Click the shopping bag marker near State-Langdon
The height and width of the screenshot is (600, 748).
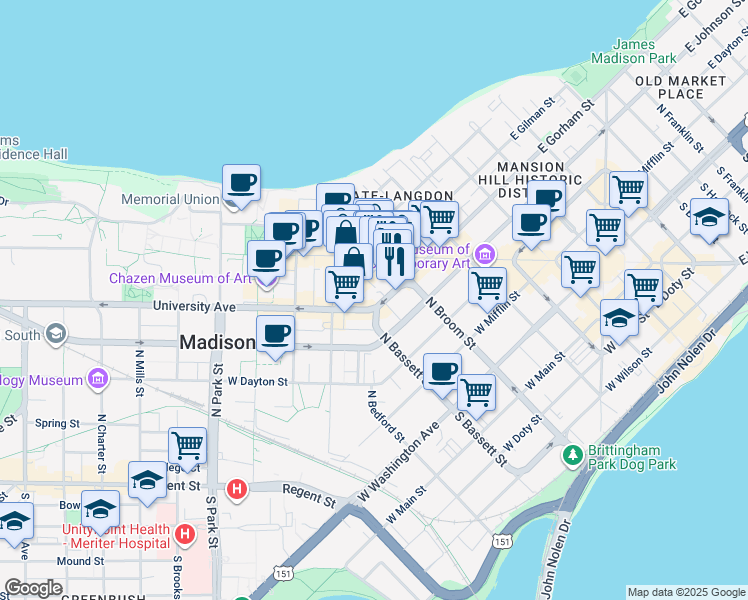click(x=345, y=236)
